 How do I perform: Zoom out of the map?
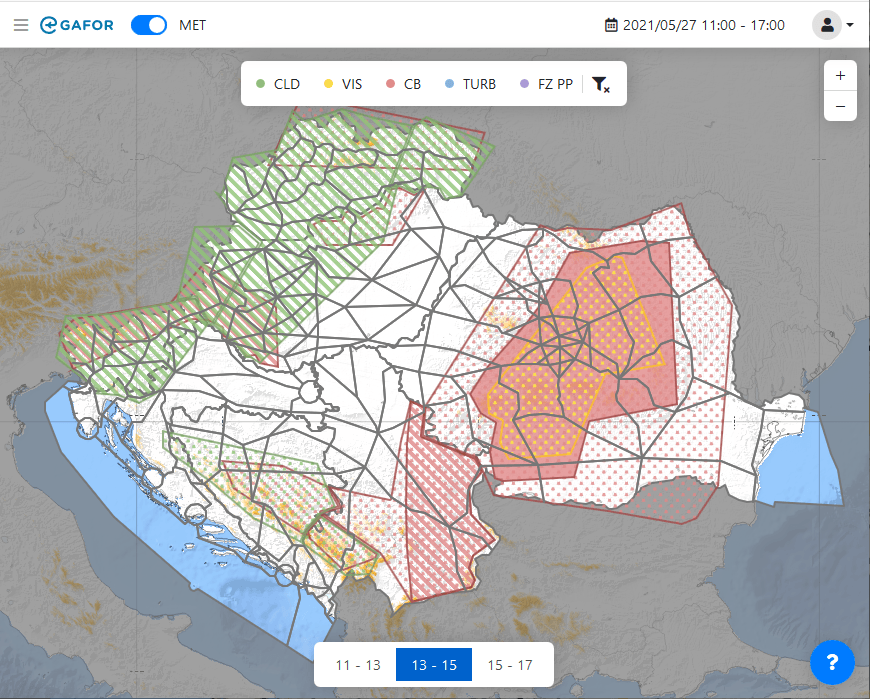[840, 106]
